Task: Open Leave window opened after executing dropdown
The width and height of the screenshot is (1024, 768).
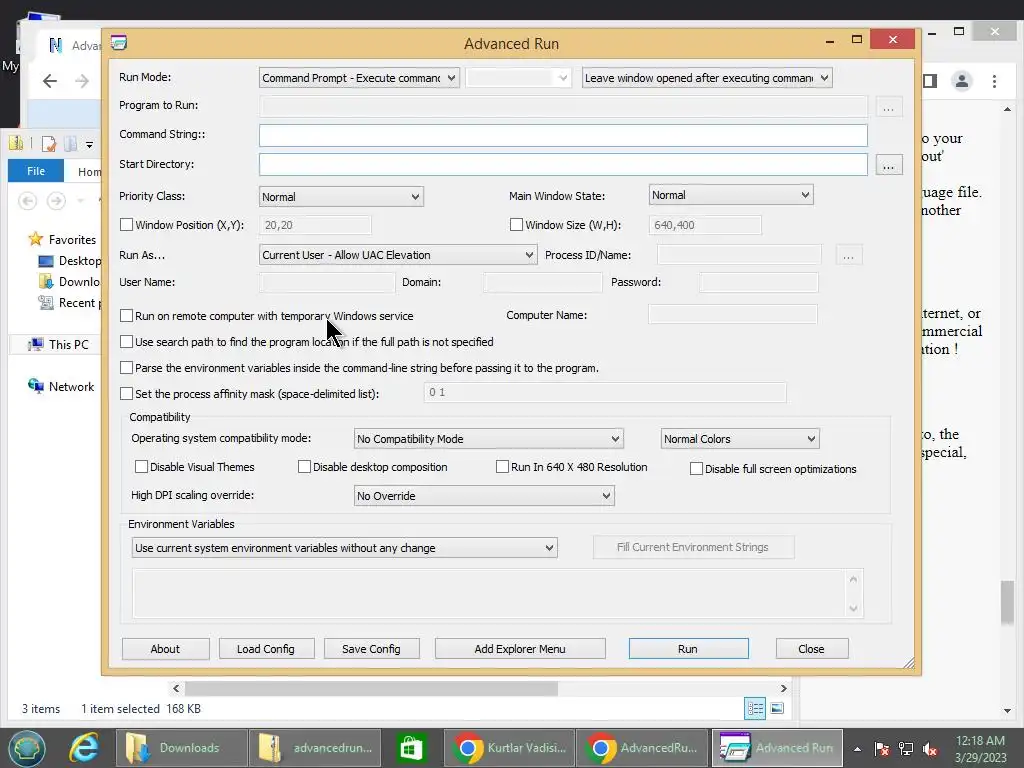Action: [707, 78]
